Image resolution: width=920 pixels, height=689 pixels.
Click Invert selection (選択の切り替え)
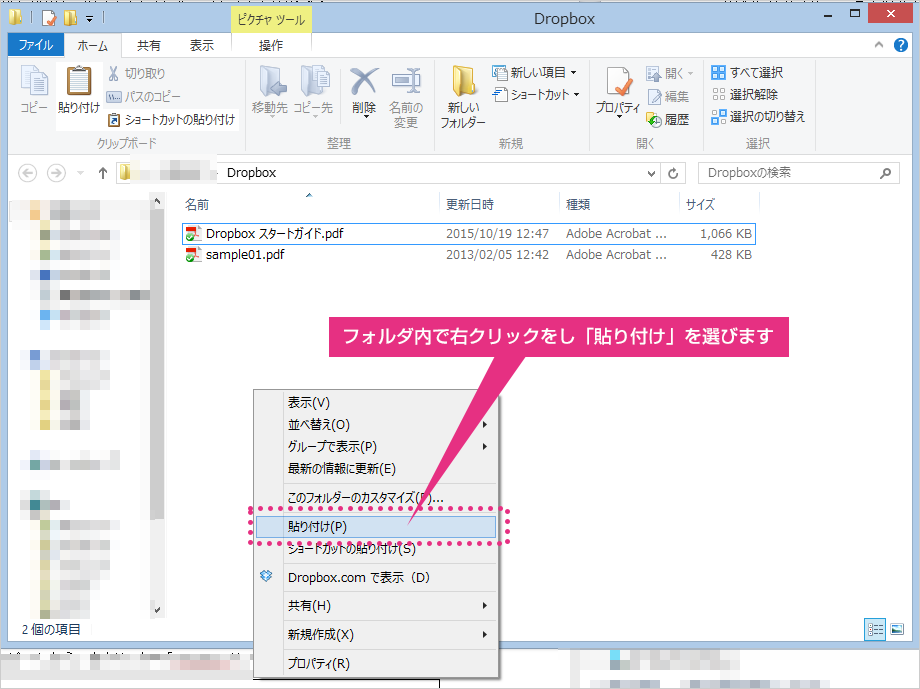click(758, 117)
